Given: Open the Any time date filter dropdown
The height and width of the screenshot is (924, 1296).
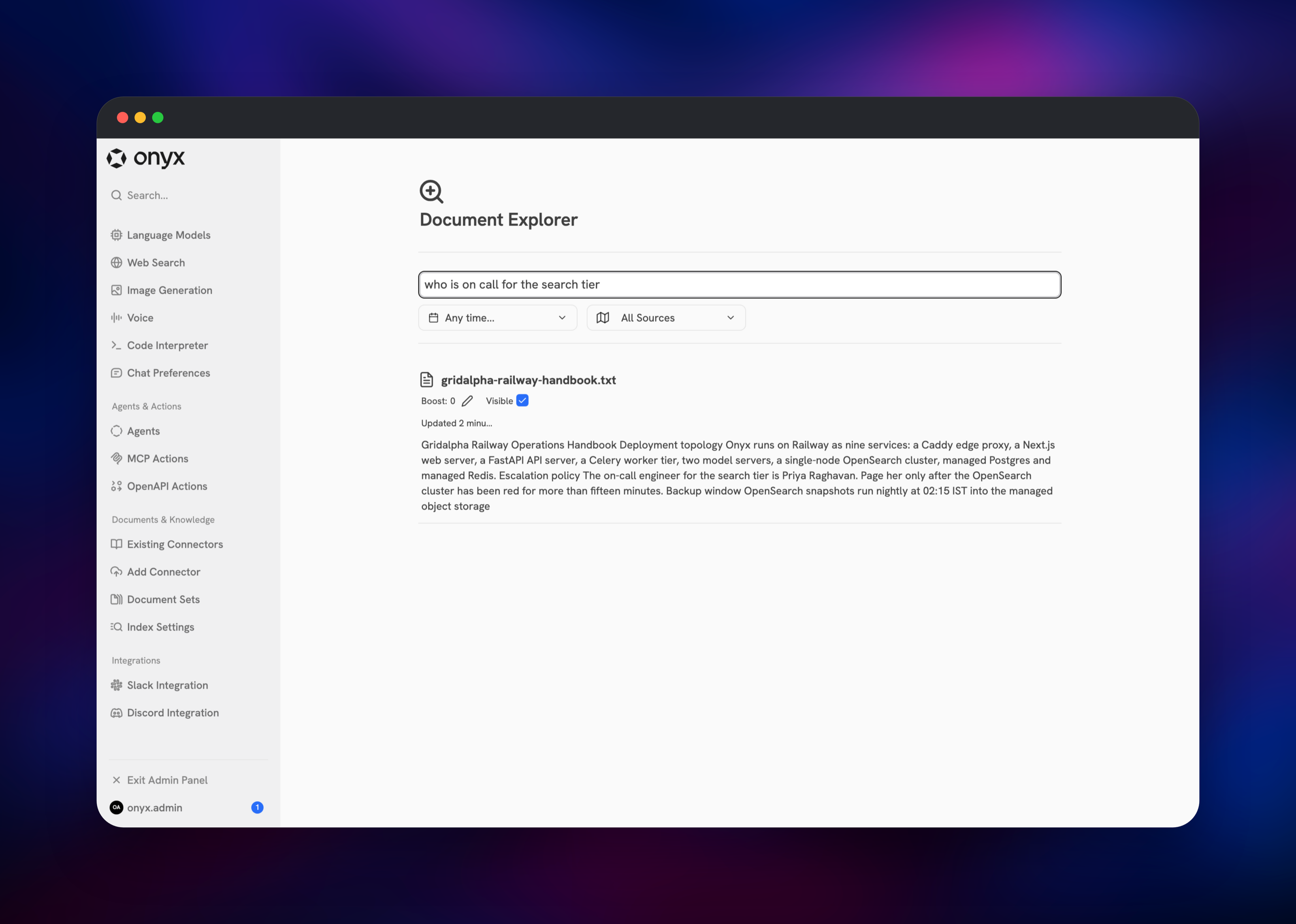Looking at the screenshot, I should (x=498, y=317).
